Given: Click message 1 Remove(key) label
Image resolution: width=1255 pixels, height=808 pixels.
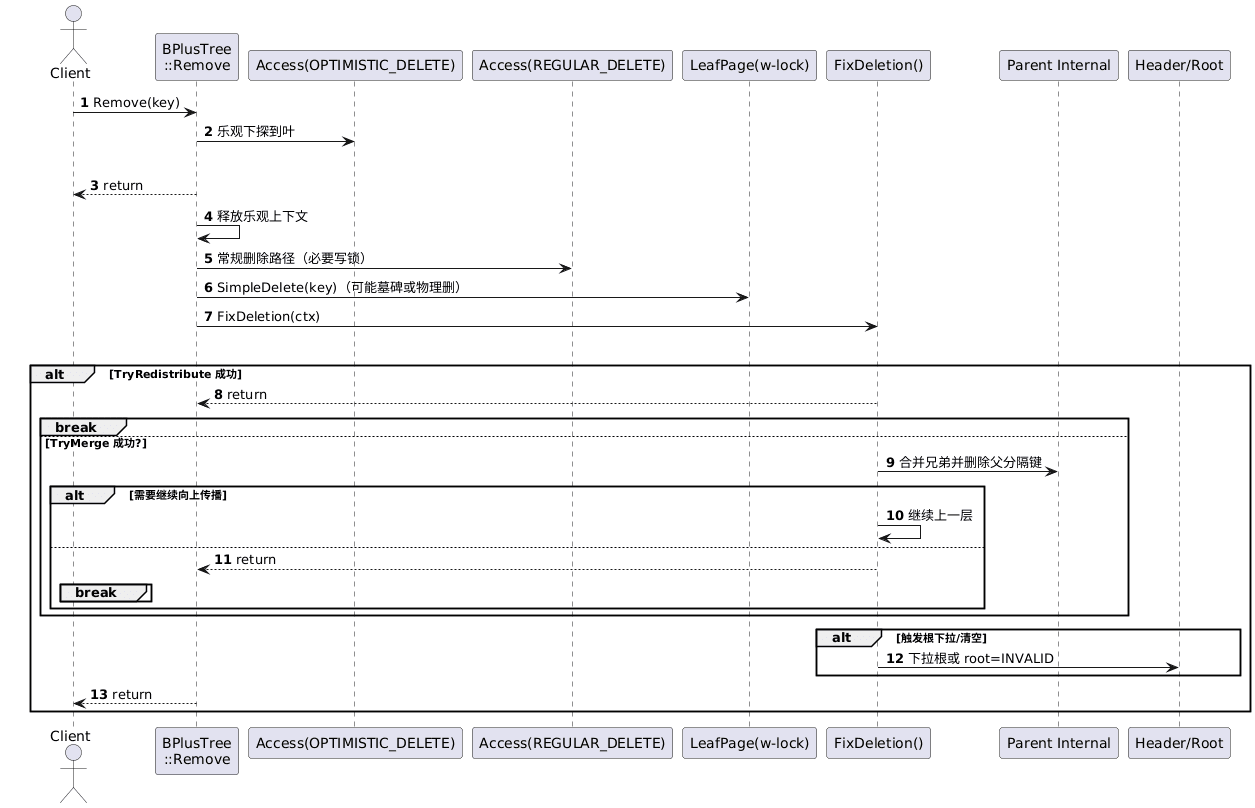Looking at the screenshot, I should 136,103.
